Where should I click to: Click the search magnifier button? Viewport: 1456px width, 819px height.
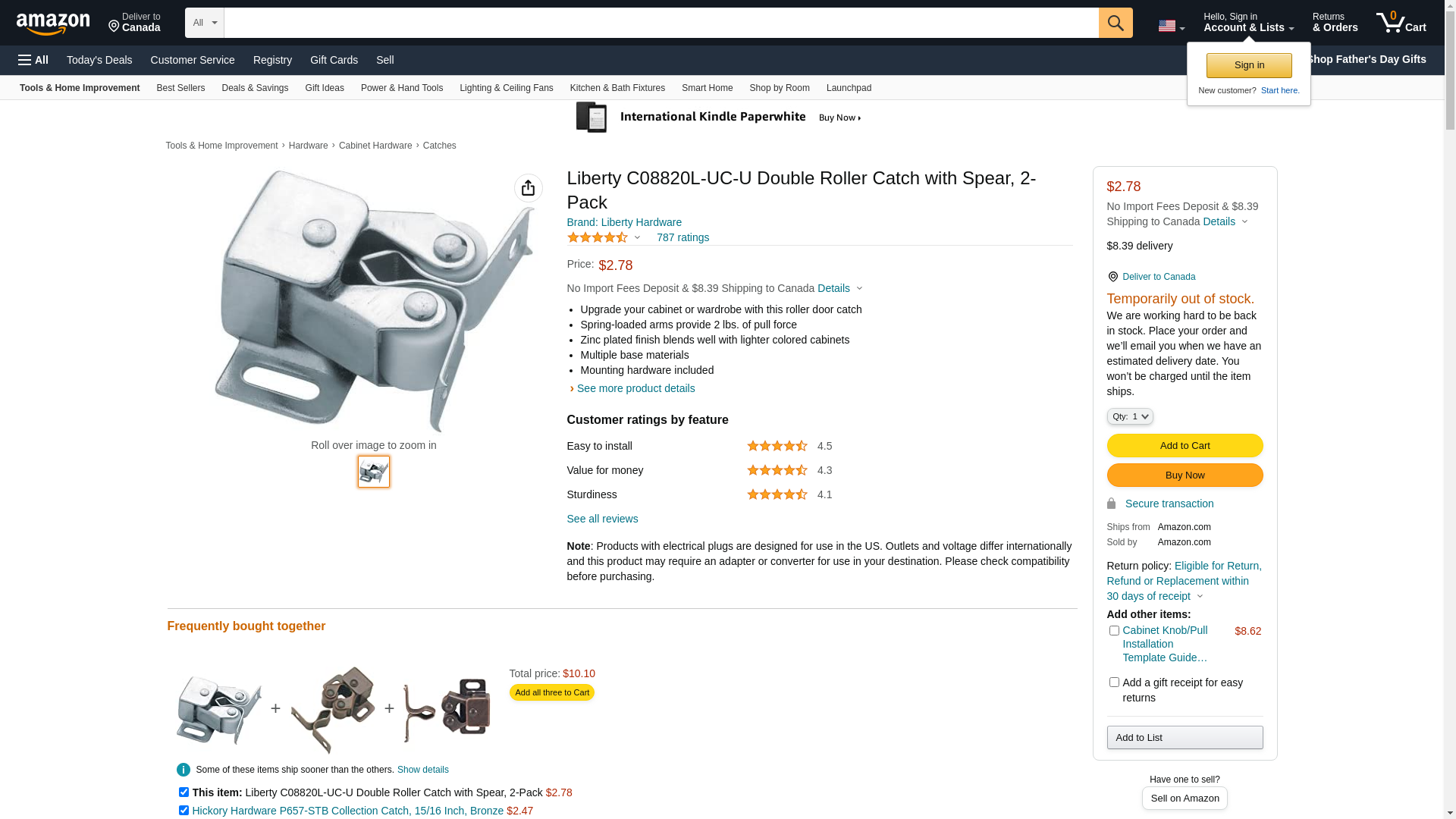(x=1115, y=23)
